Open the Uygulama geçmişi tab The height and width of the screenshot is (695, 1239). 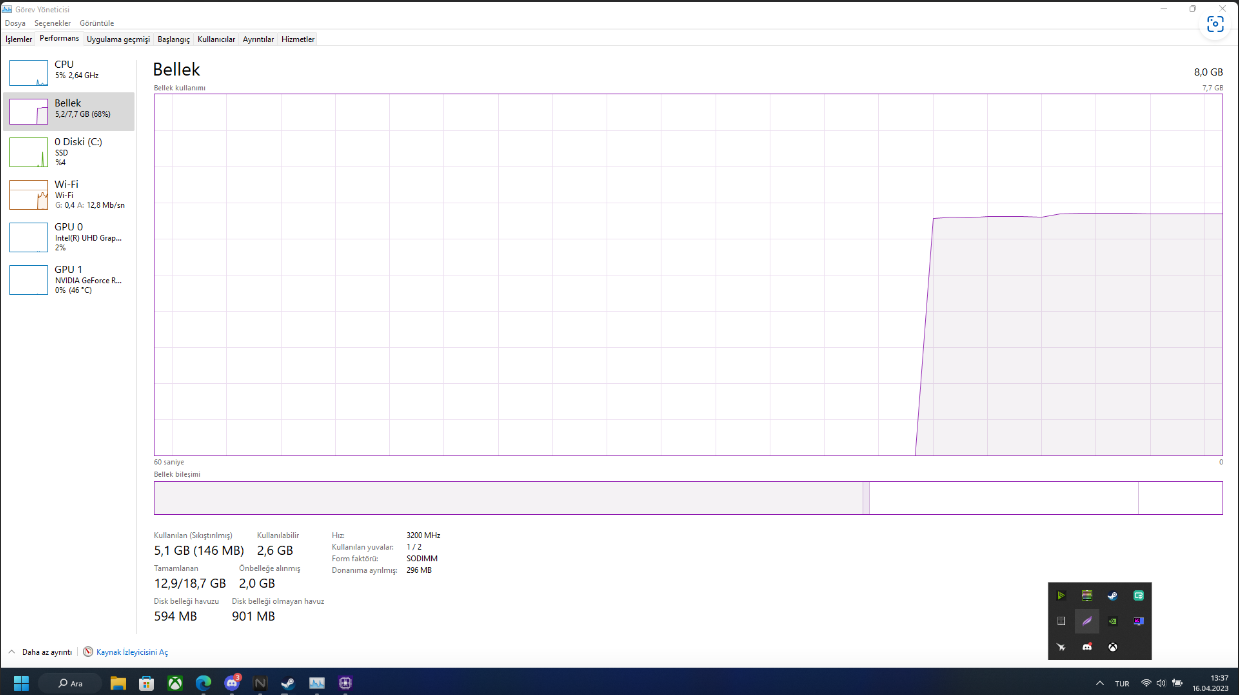tap(118, 39)
